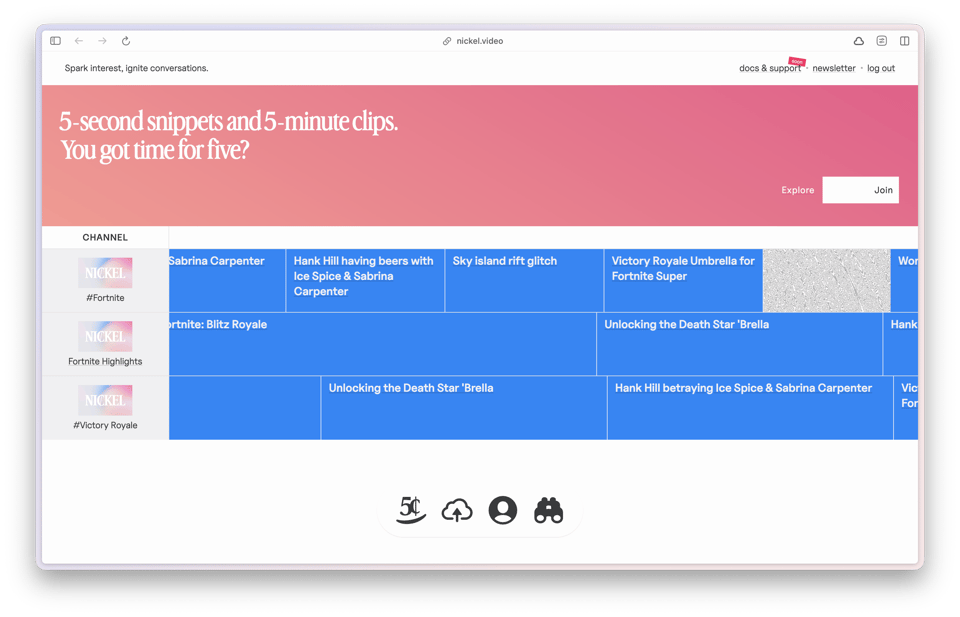The width and height of the screenshot is (960, 617).
Task: Click the binoculars explore icon
Action: [548, 511]
